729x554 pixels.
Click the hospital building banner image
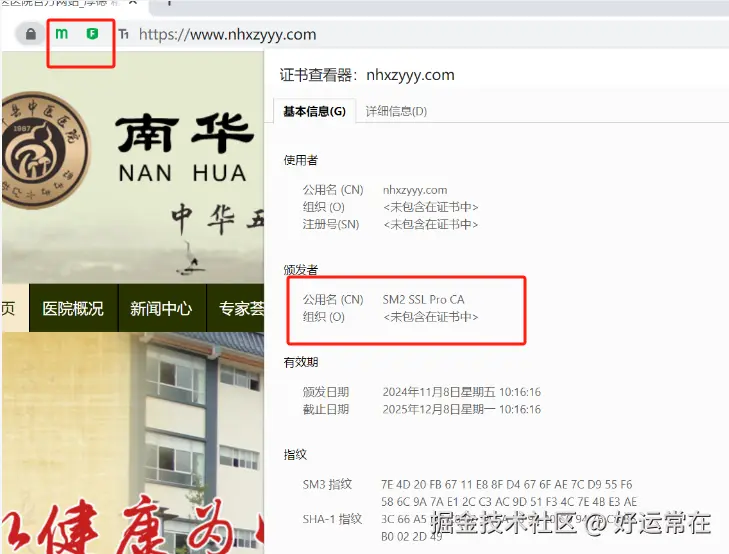[x=133, y=443]
